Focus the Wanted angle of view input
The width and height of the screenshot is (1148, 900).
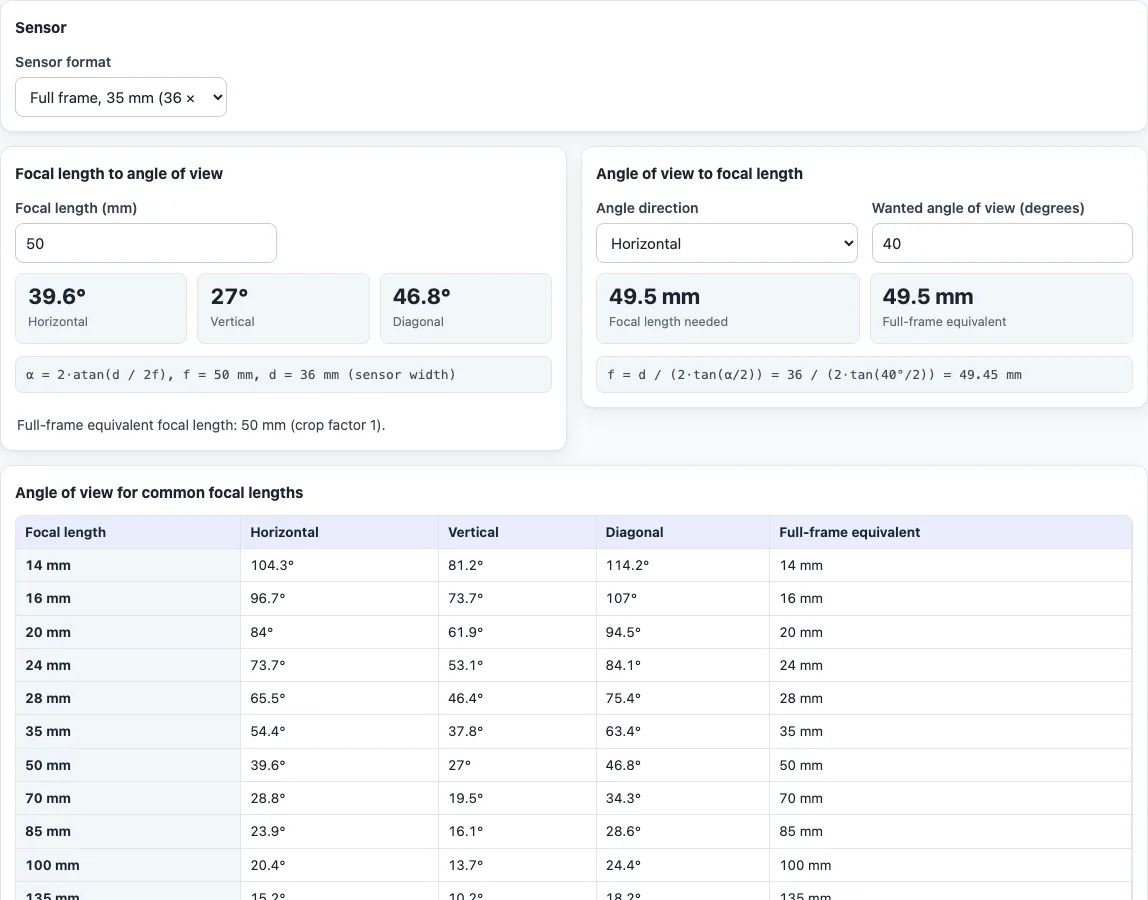pos(1002,243)
